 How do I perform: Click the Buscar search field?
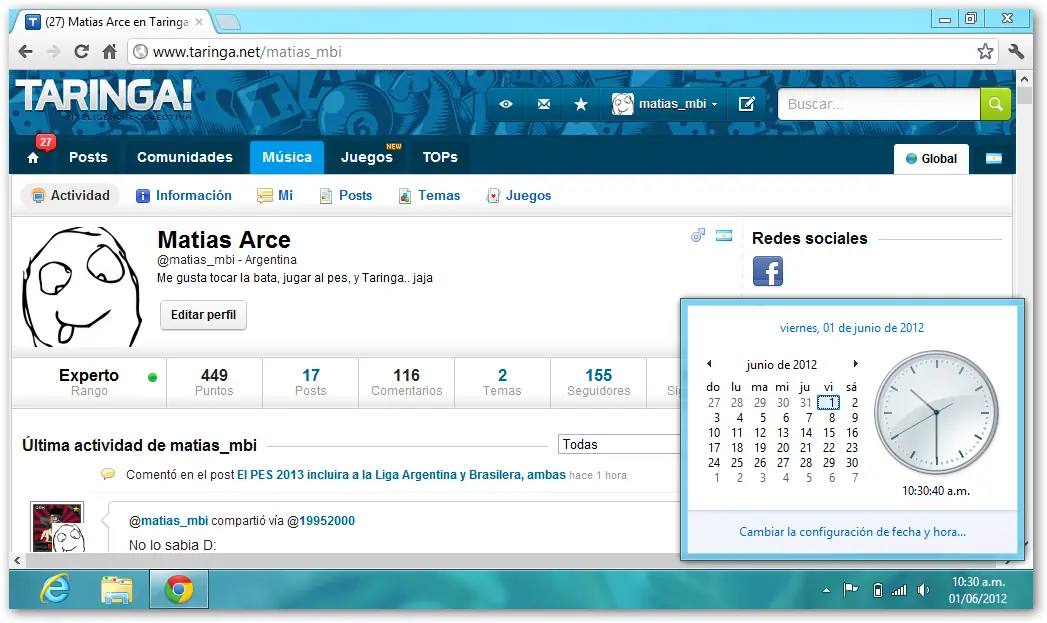click(x=879, y=104)
